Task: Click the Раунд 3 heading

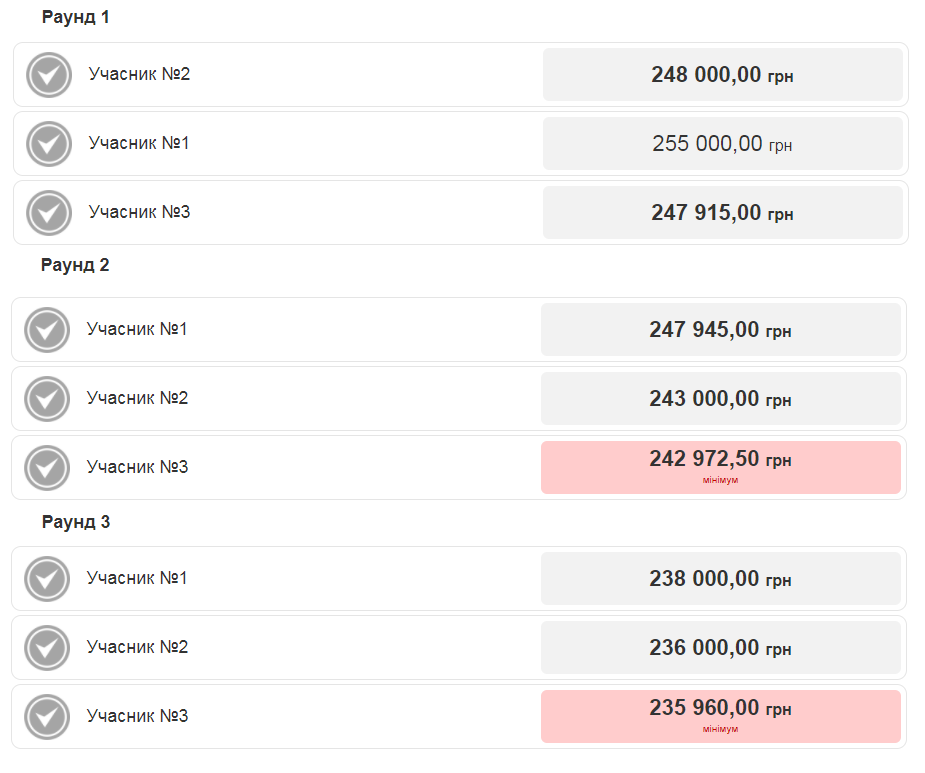Action: point(76,522)
